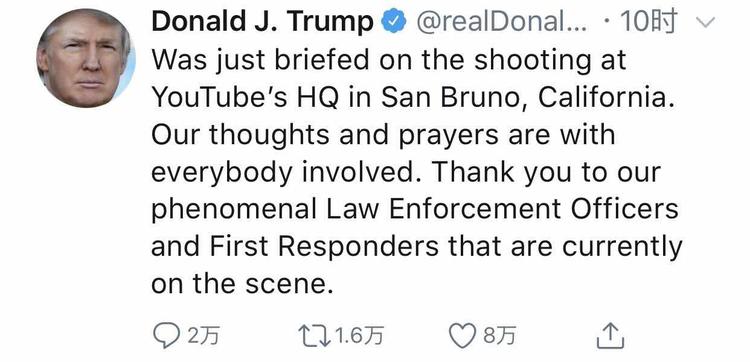Open the @realDonal... handle link

501,22
